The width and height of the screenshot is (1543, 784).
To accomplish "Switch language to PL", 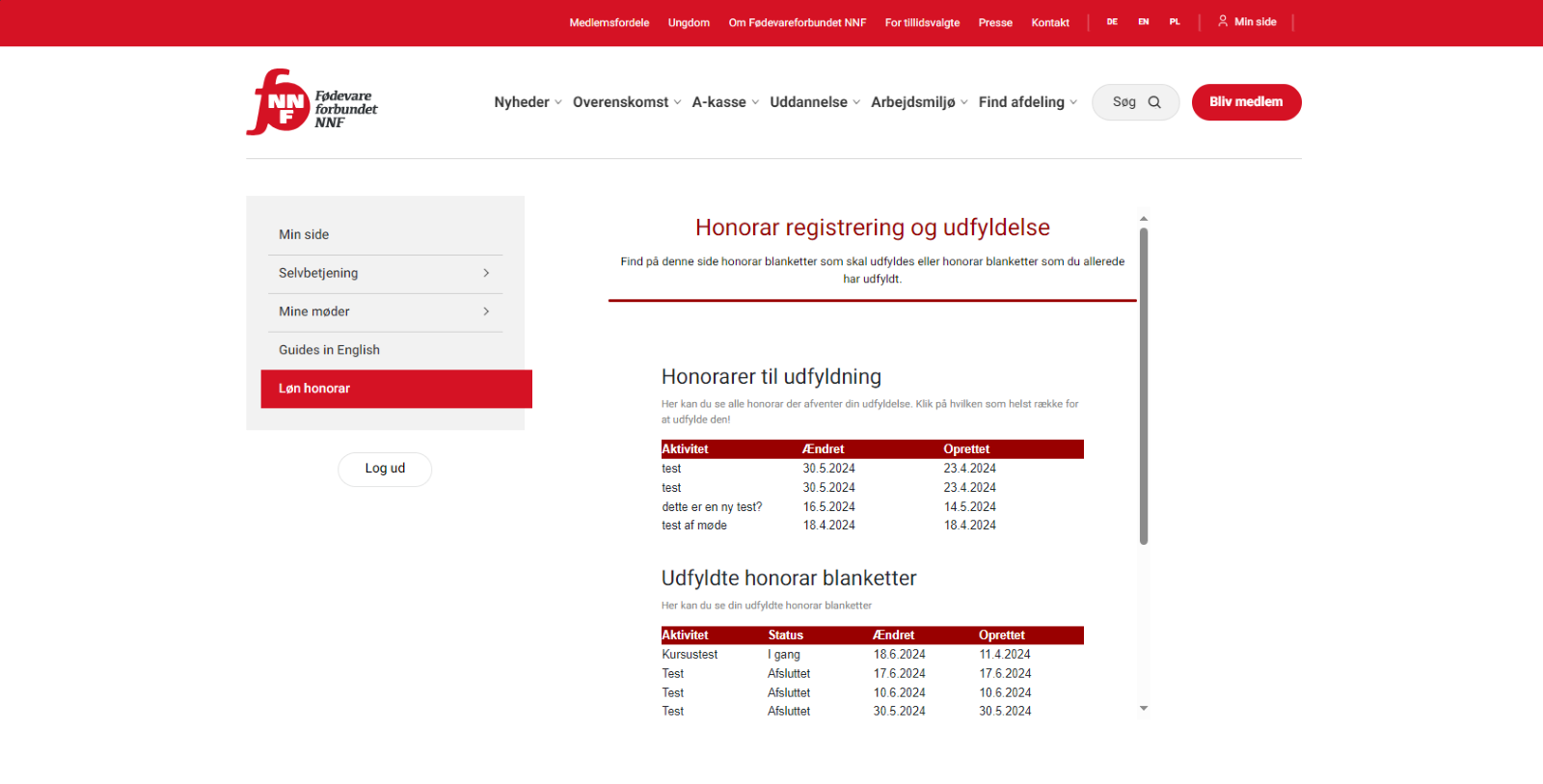I will coord(1175,22).
